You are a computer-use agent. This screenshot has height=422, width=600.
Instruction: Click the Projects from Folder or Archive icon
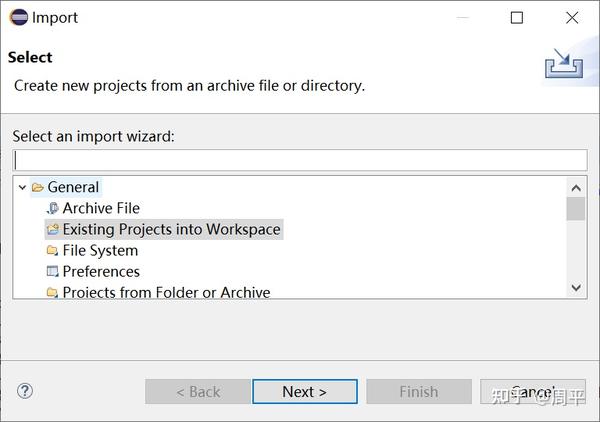click(x=53, y=292)
